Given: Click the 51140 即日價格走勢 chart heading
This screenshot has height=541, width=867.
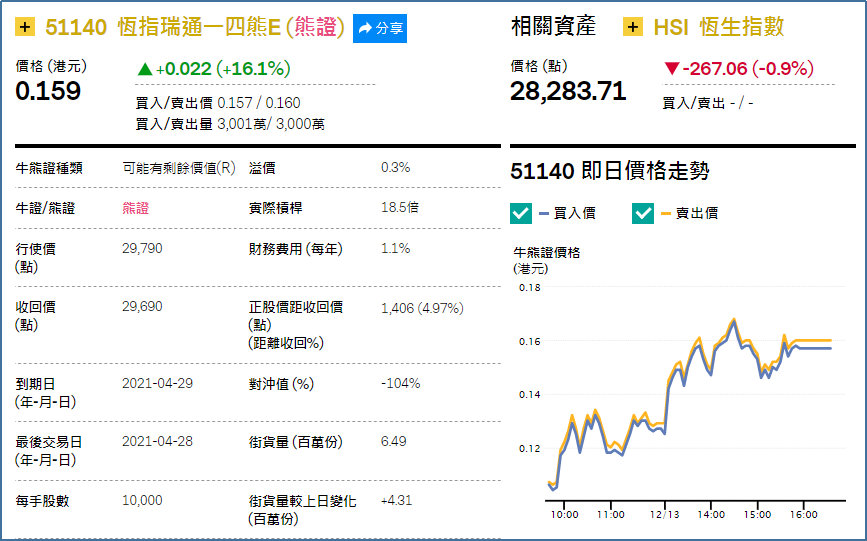Looking at the screenshot, I should point(609,171).
